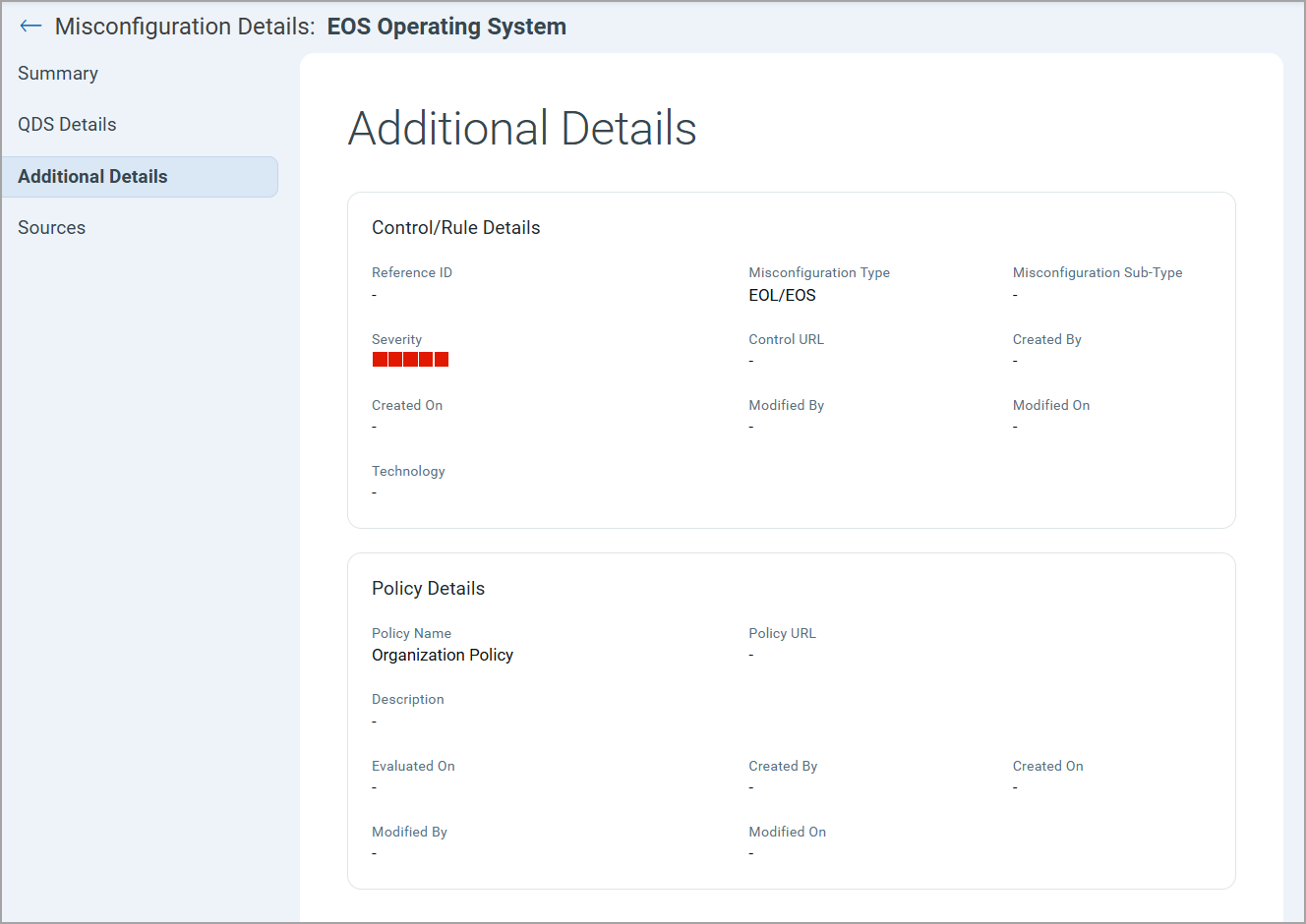Click the 'Technology' label
Image resolution: width=1306 pixels, height=924 pixels.
coord(408,471)
